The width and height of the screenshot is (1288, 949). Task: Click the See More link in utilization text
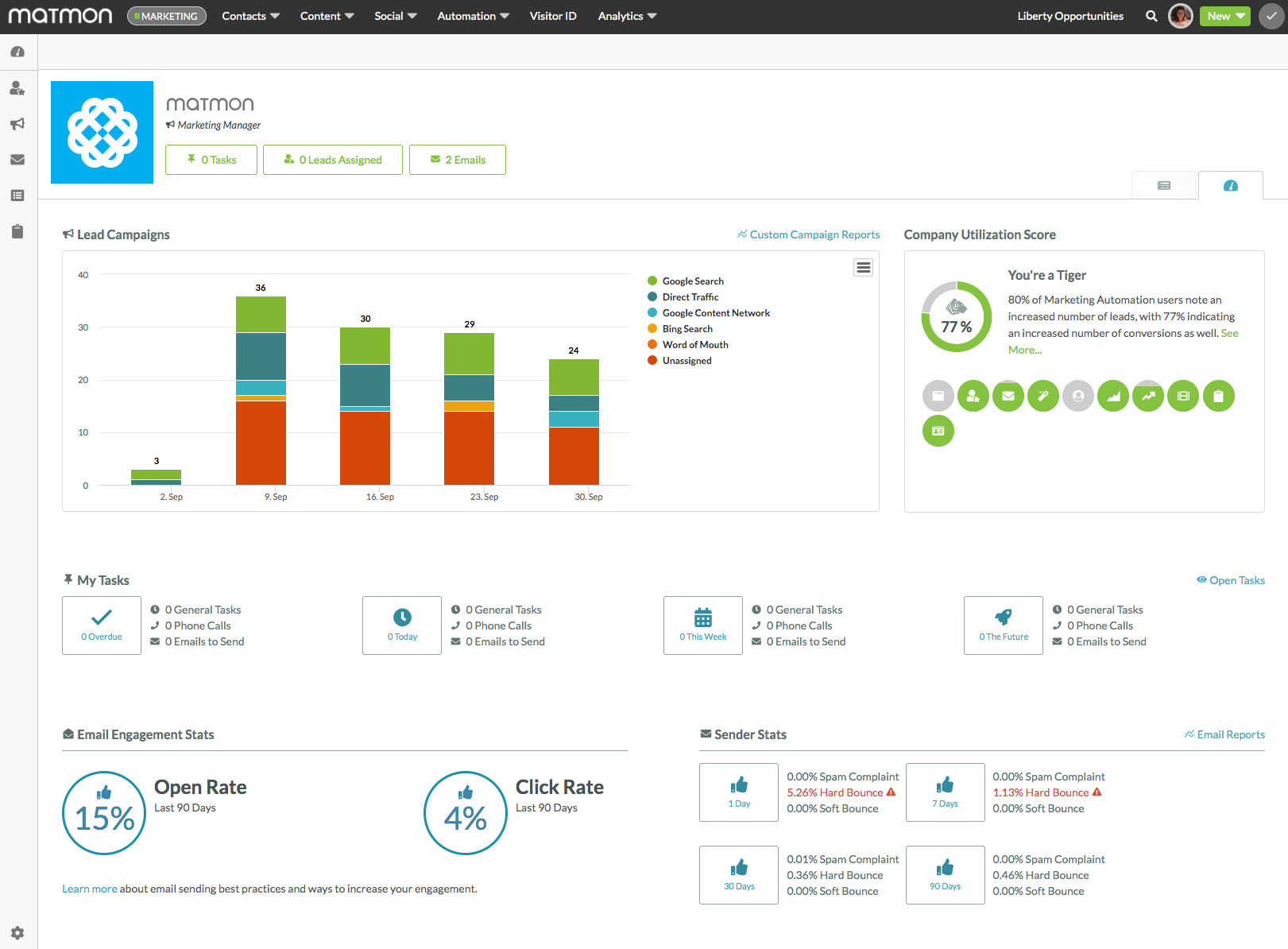(1229, 333)
